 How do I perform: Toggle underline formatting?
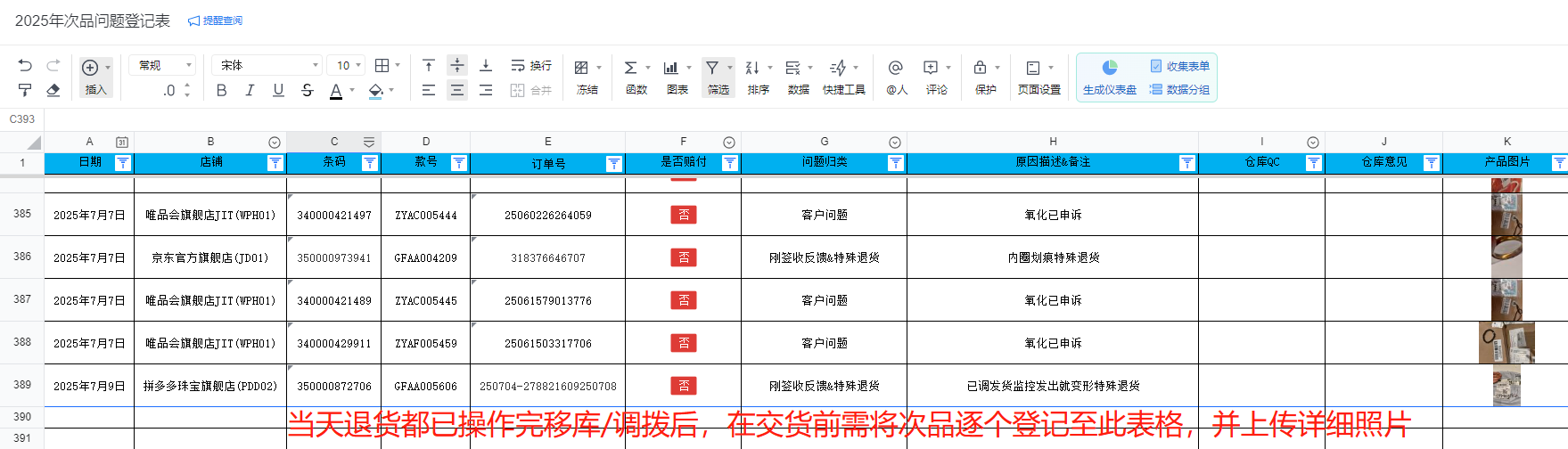click(278, 90)
